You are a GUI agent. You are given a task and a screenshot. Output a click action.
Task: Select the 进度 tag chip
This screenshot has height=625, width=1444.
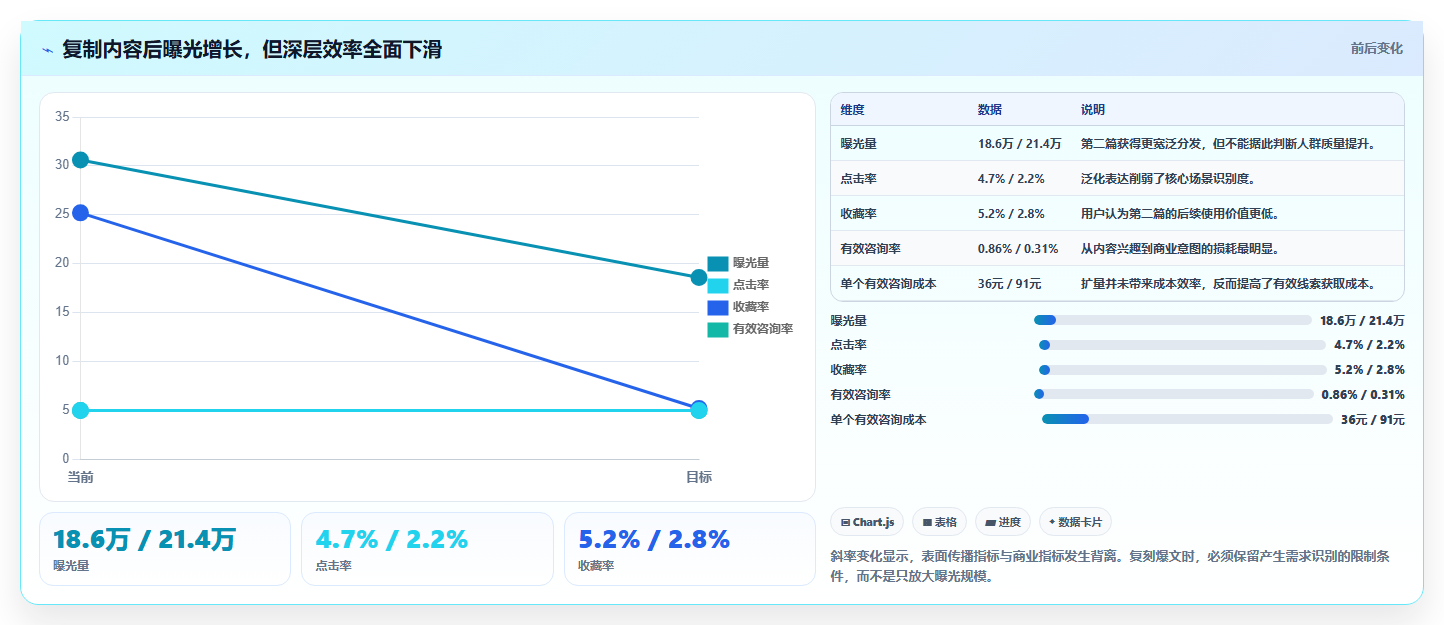click(x=1002, y=522)
